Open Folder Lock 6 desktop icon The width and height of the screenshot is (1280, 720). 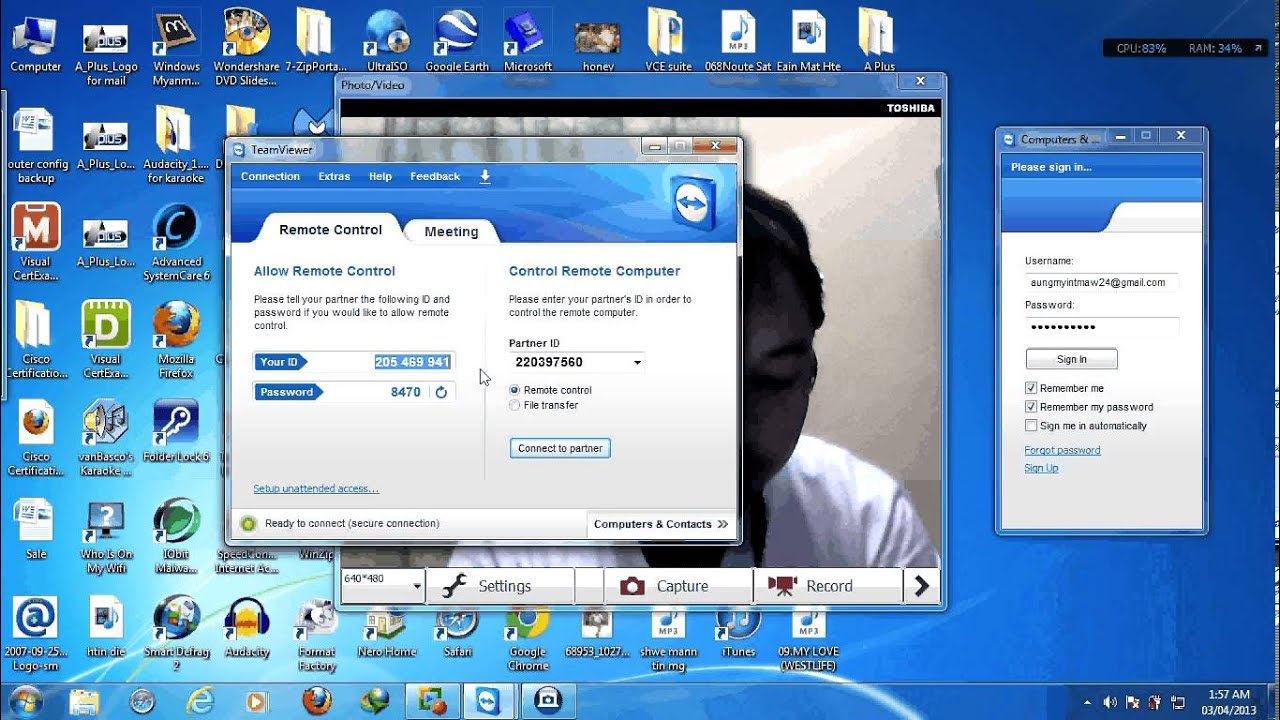176,431
